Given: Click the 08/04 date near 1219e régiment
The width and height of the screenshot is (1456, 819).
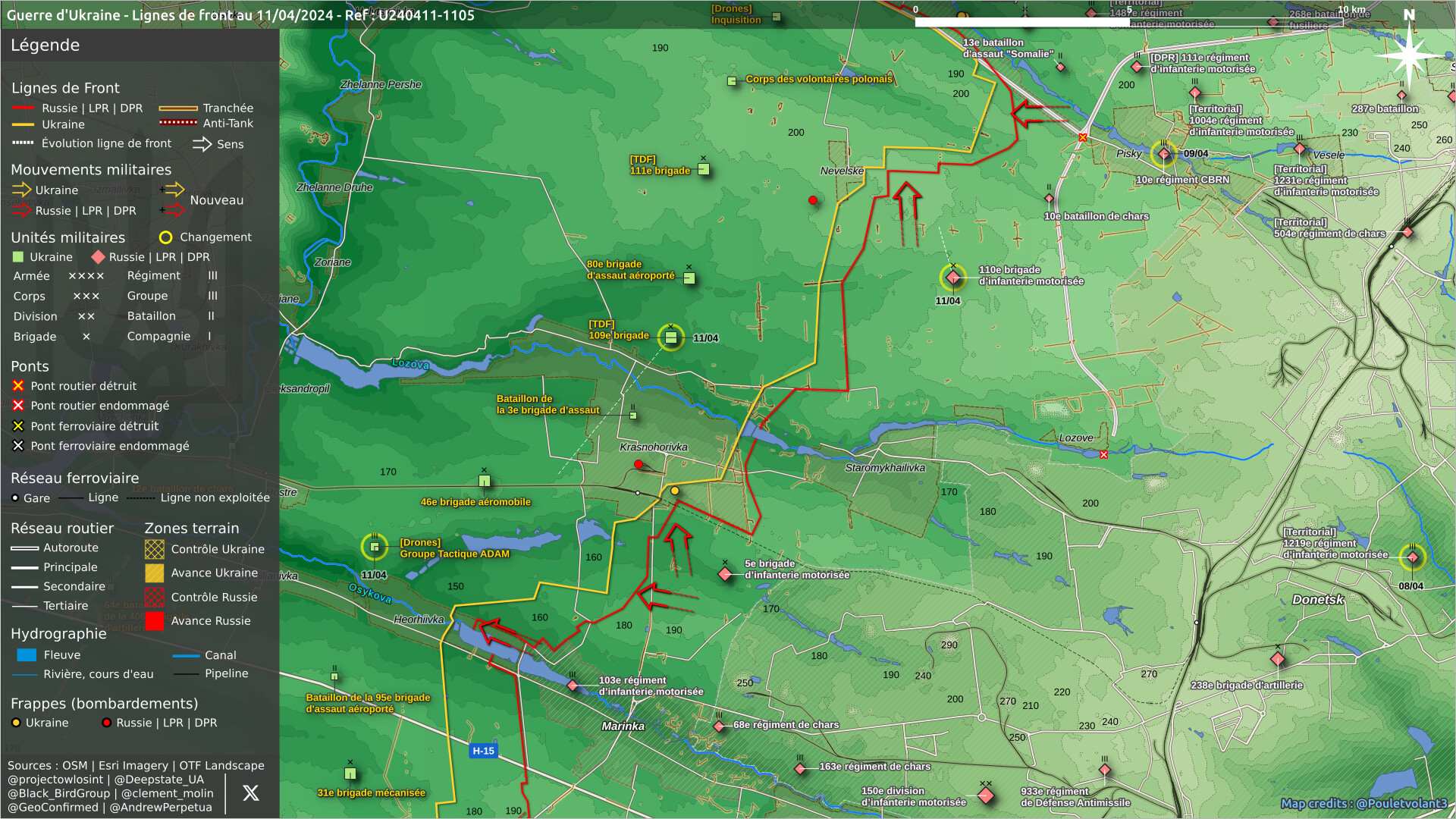Looking at the screenshot, I should point(1411,586).
